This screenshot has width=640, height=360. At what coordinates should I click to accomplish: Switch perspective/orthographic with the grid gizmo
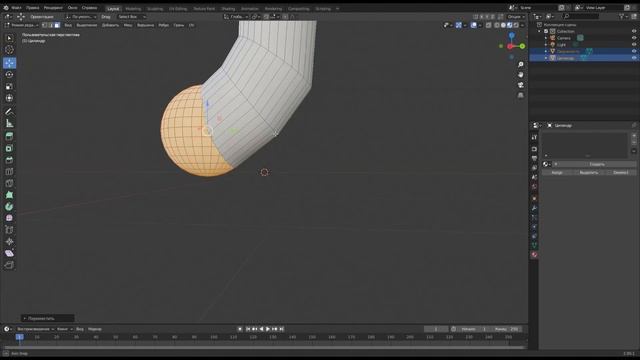point(520,95)
